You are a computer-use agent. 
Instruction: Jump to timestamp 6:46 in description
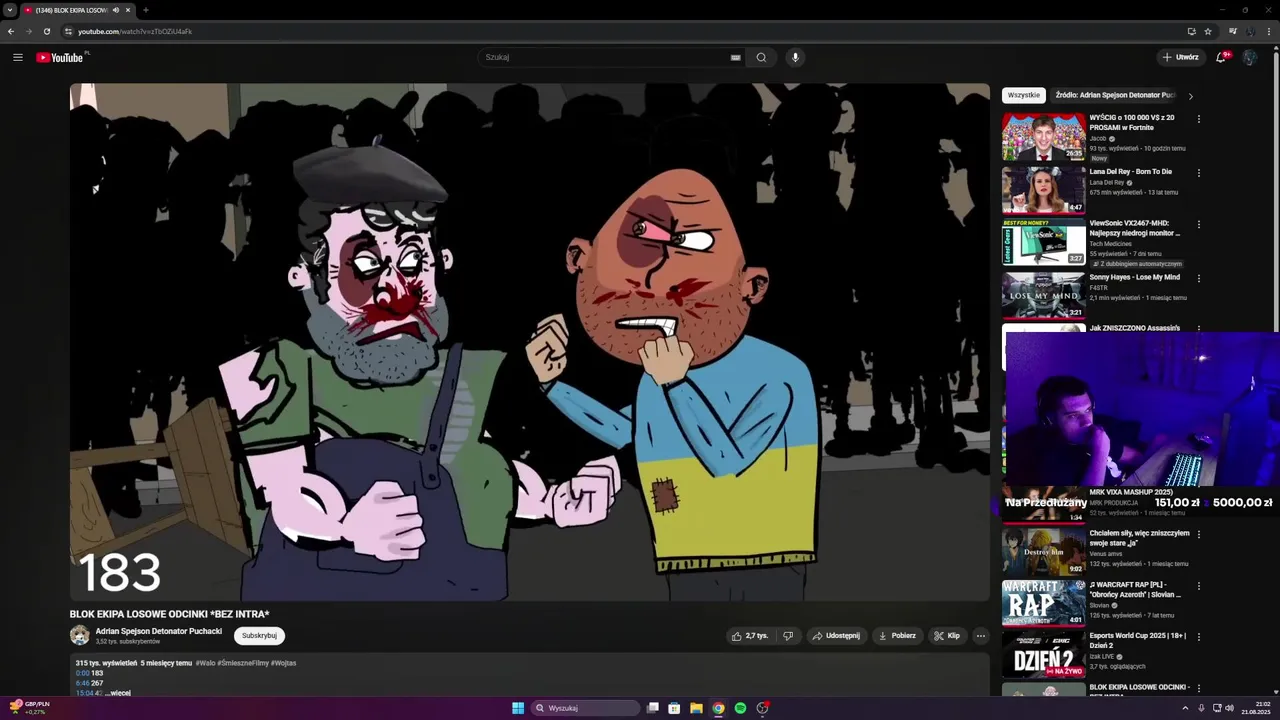click(x=82, y=683)
